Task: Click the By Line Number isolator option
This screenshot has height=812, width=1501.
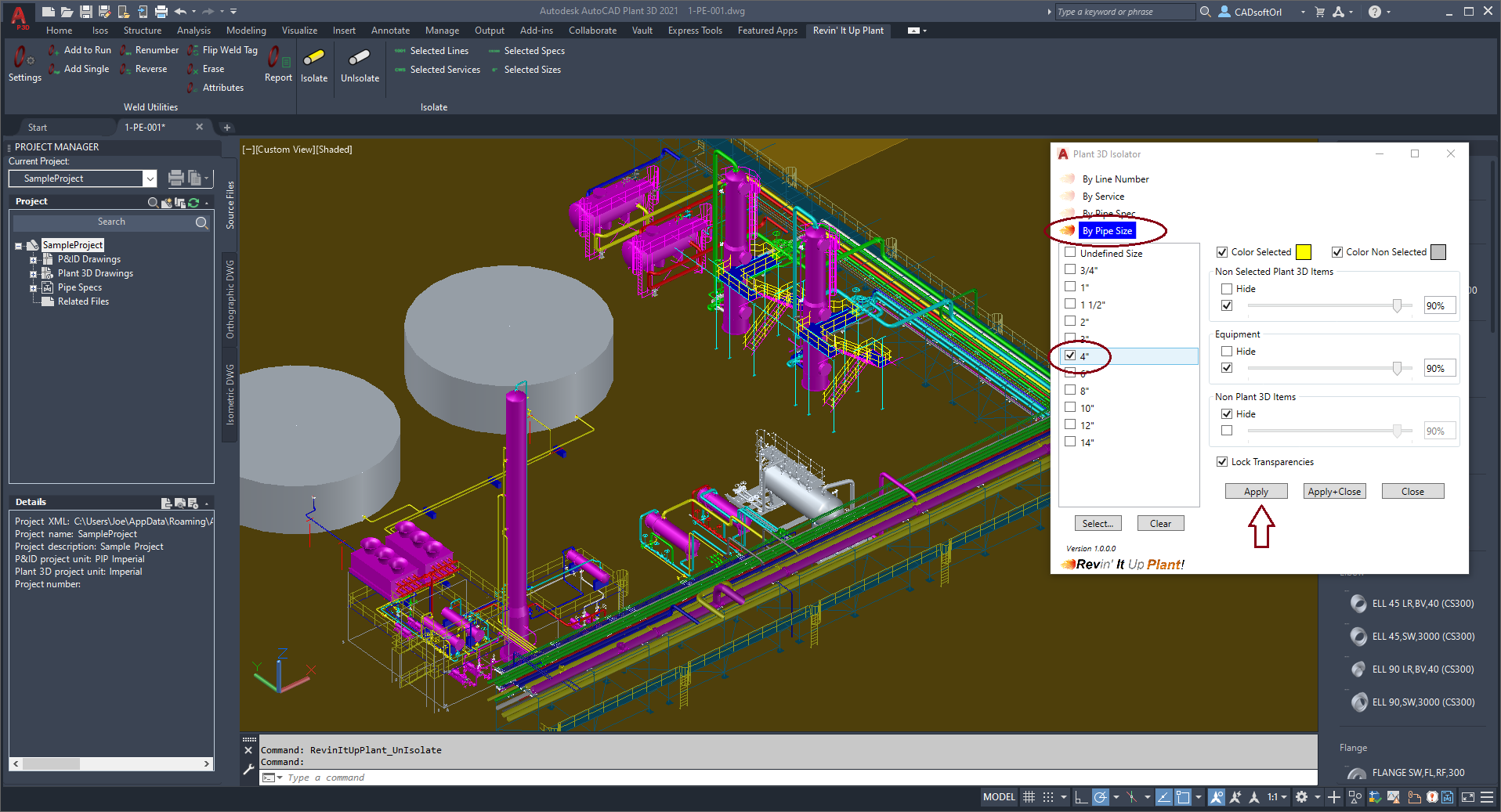Action: click(x=1115, y=179)
